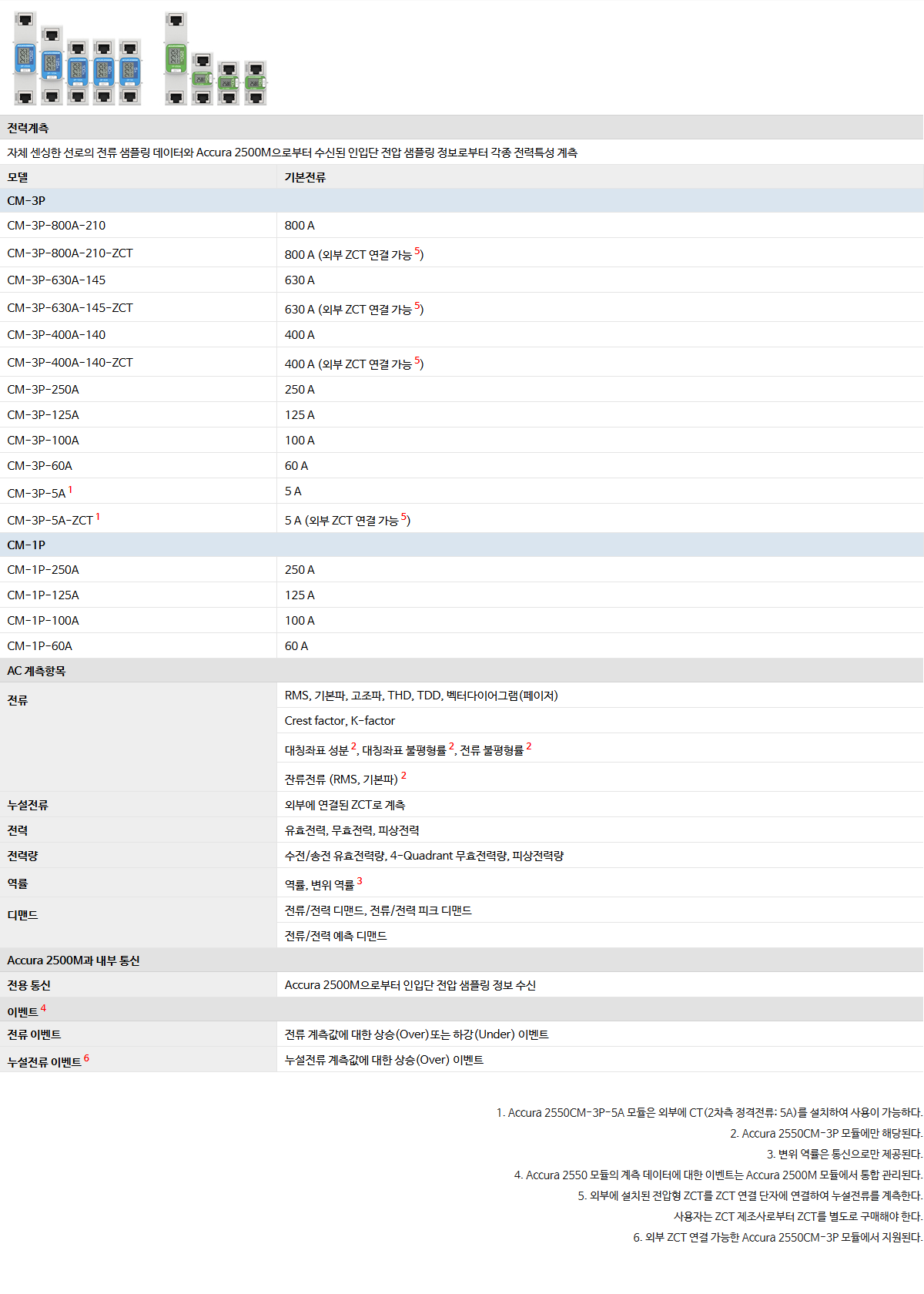Image resolution: width=924 pixels, height=1294 pixels.
Task: Click the blue 100A module image
Action: (x=78, y=71)
